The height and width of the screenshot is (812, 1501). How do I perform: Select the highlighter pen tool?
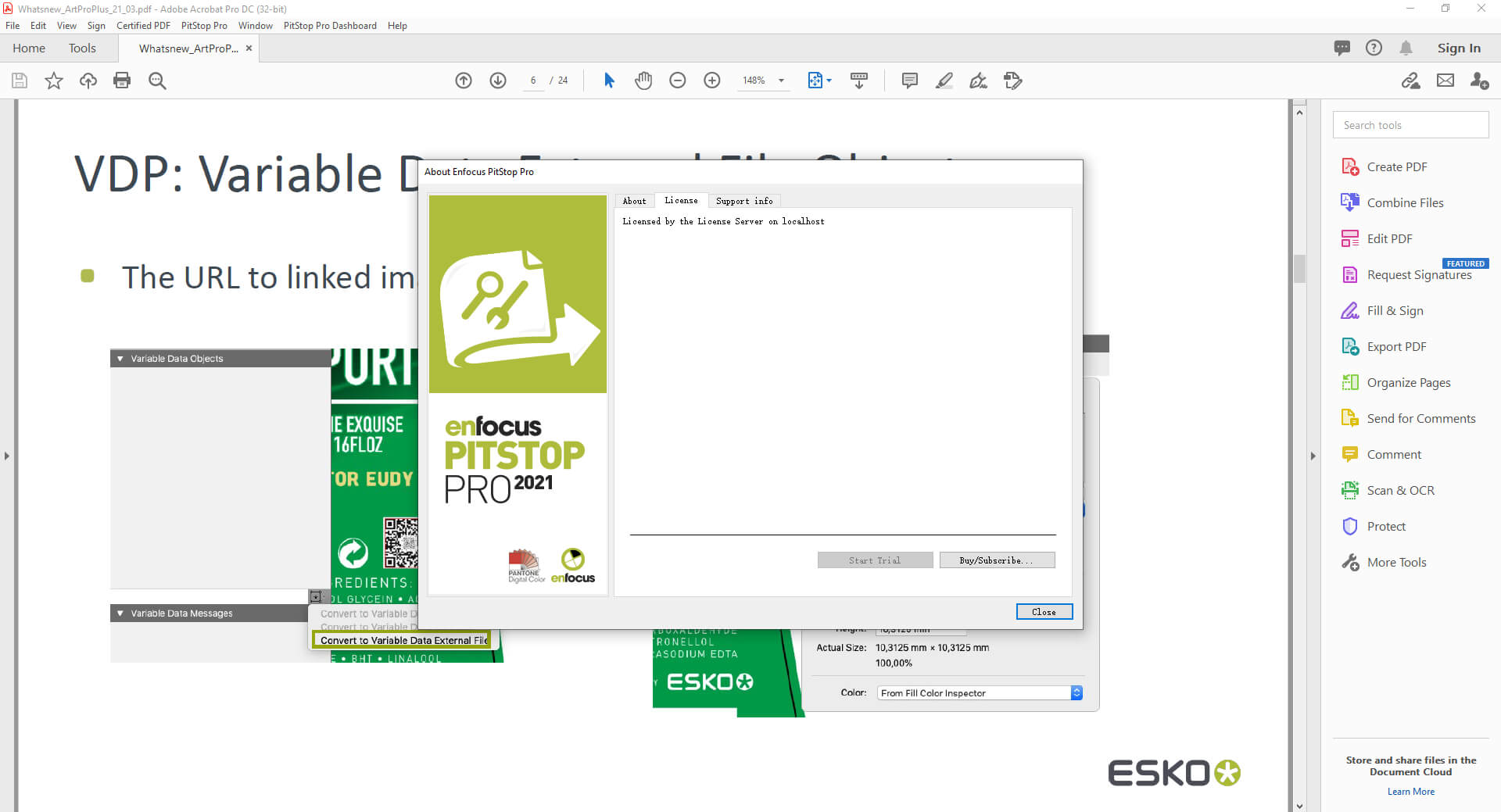click(944, 80)
